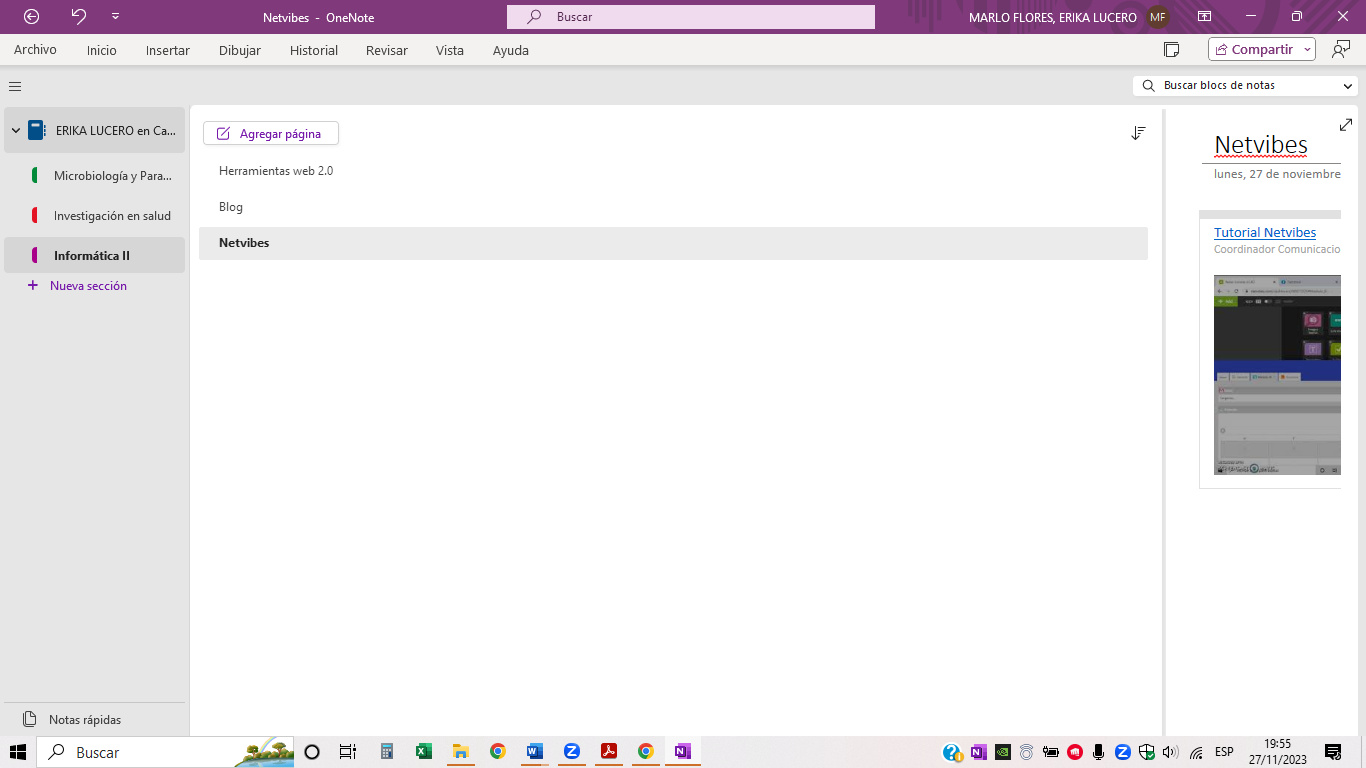The image size is (1366, 768).
Task: Open Calculator from the taskbar
Action: coord(386,752)
